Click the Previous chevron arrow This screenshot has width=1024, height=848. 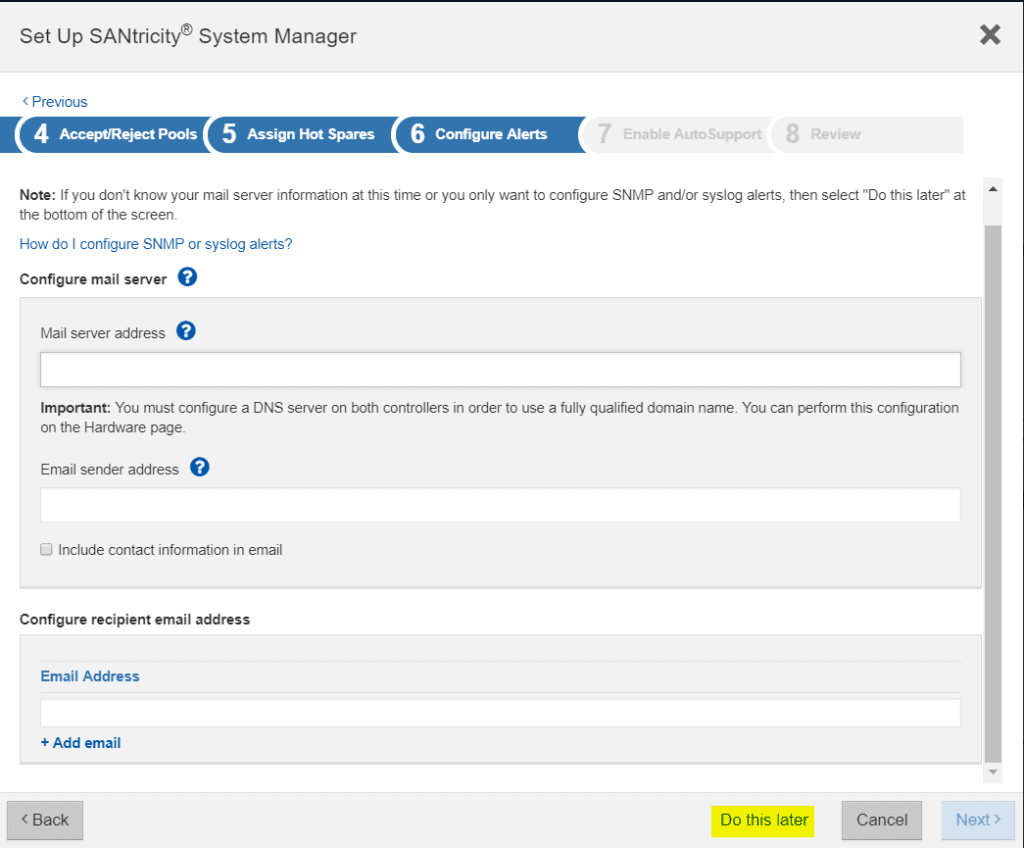26,101
